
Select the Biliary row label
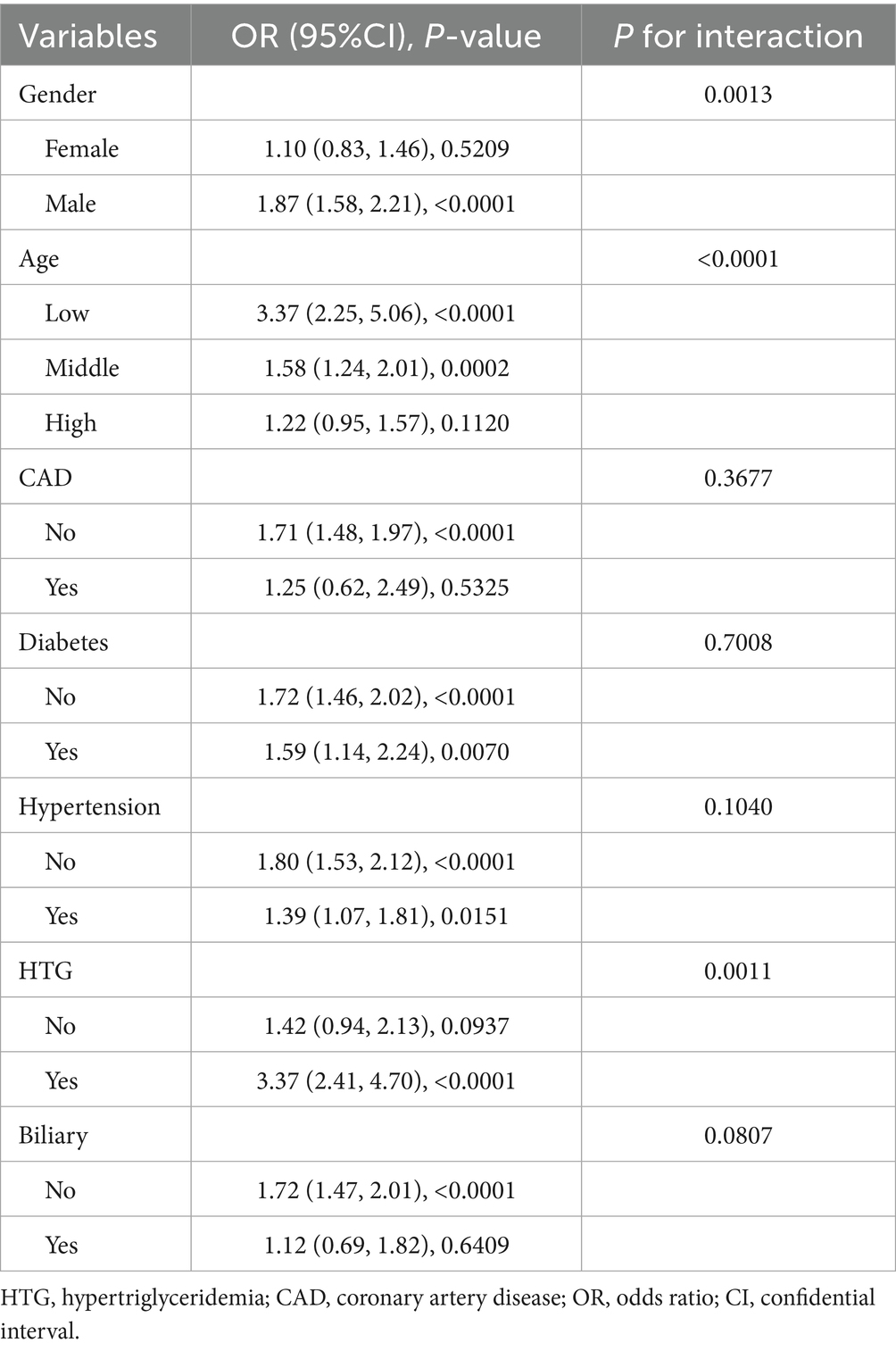(54, 1135)
